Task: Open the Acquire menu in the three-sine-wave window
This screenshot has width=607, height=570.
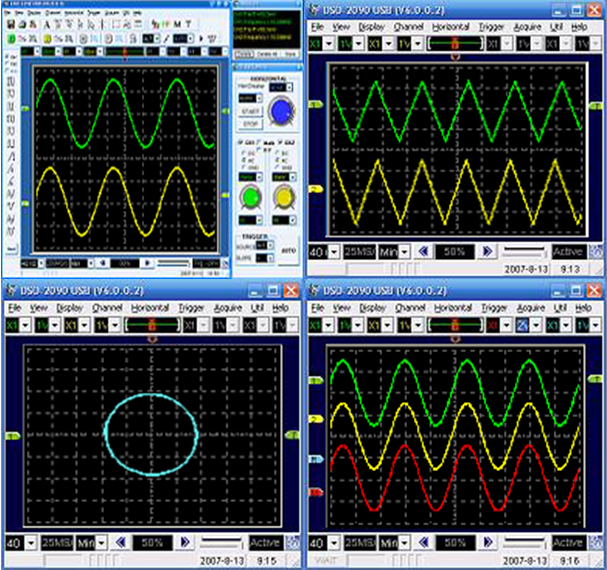Action: click(x=531, y=308)
